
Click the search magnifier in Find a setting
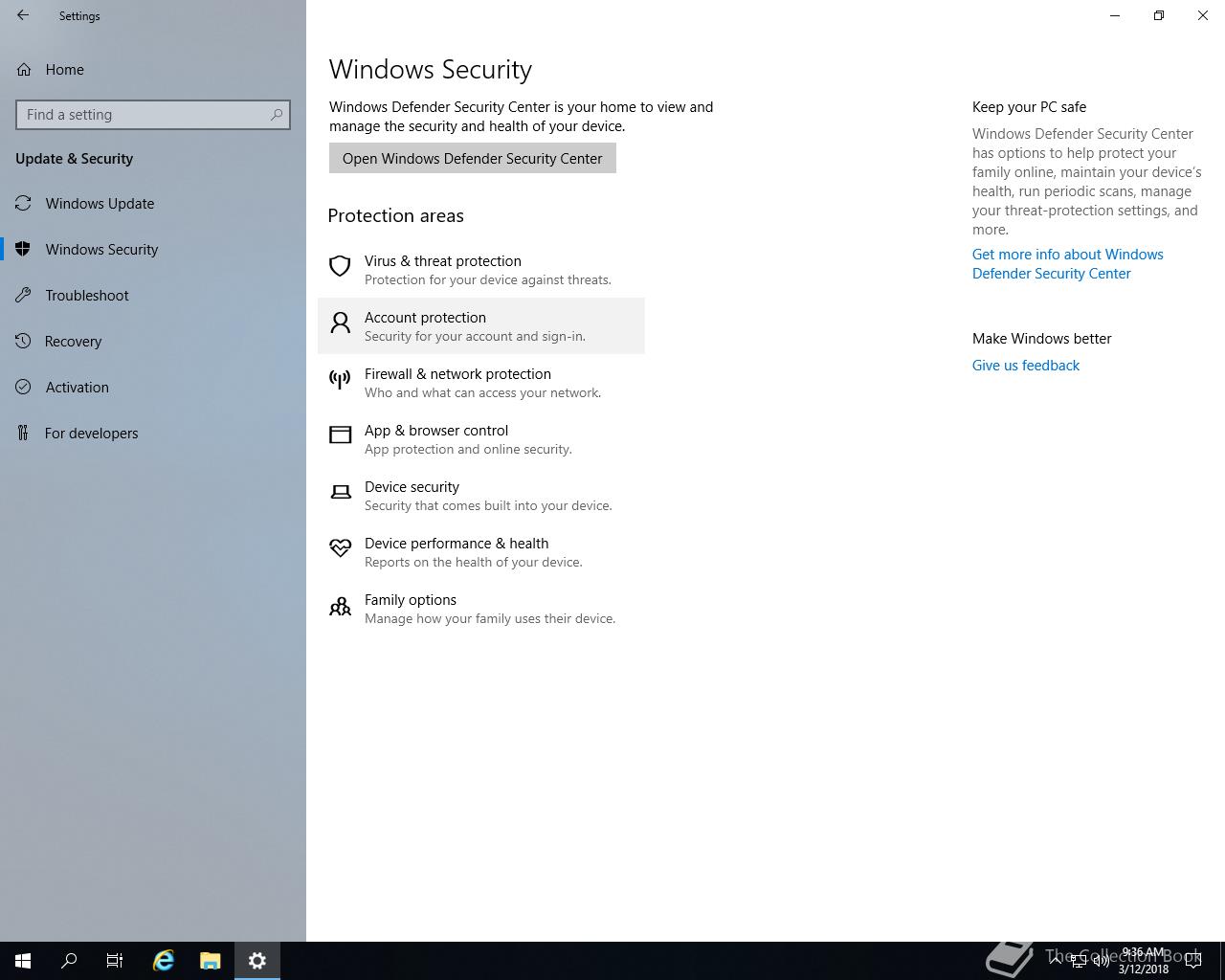point(277,115)
